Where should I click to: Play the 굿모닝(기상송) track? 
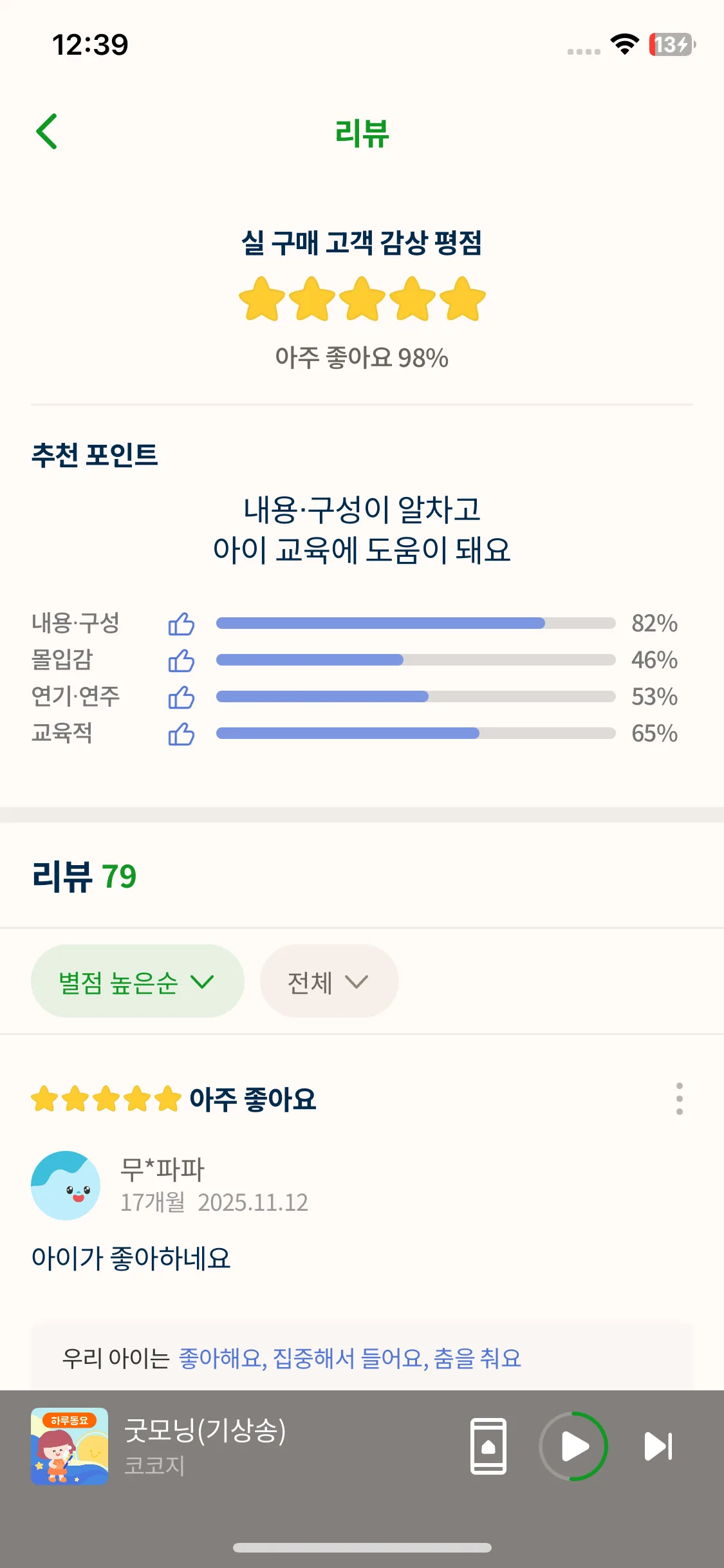coord(573,1446)
